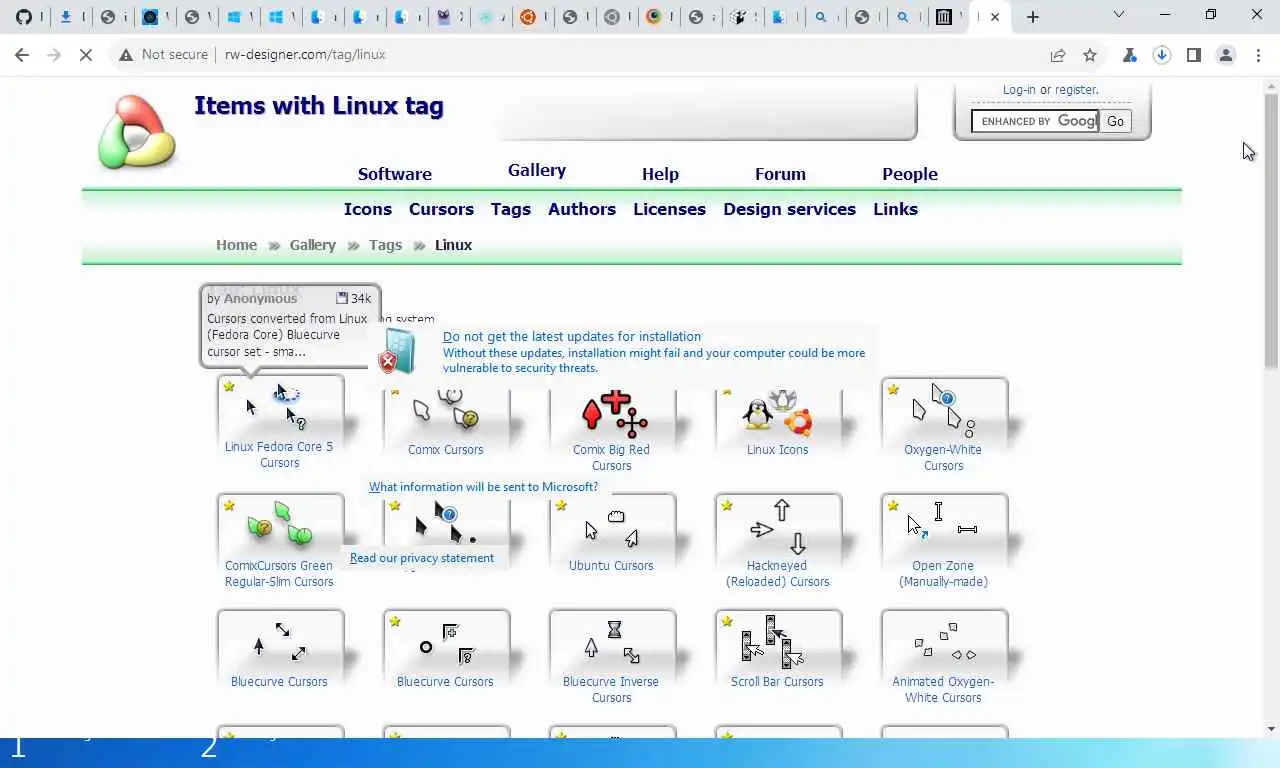This screenshot has width=1280, height=768.
Task: Click 'Read our privacy statement' link
Action: click(x=422, y=558)
